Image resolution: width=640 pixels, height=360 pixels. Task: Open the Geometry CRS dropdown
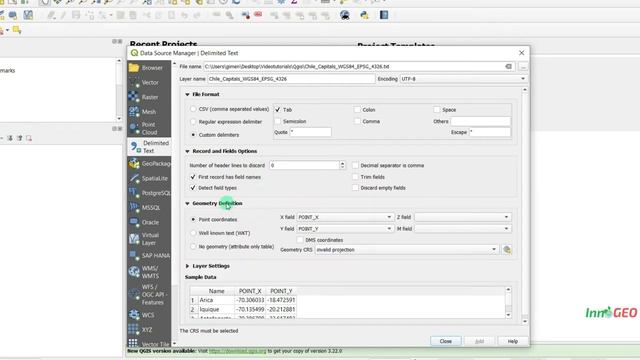[407, 249]
